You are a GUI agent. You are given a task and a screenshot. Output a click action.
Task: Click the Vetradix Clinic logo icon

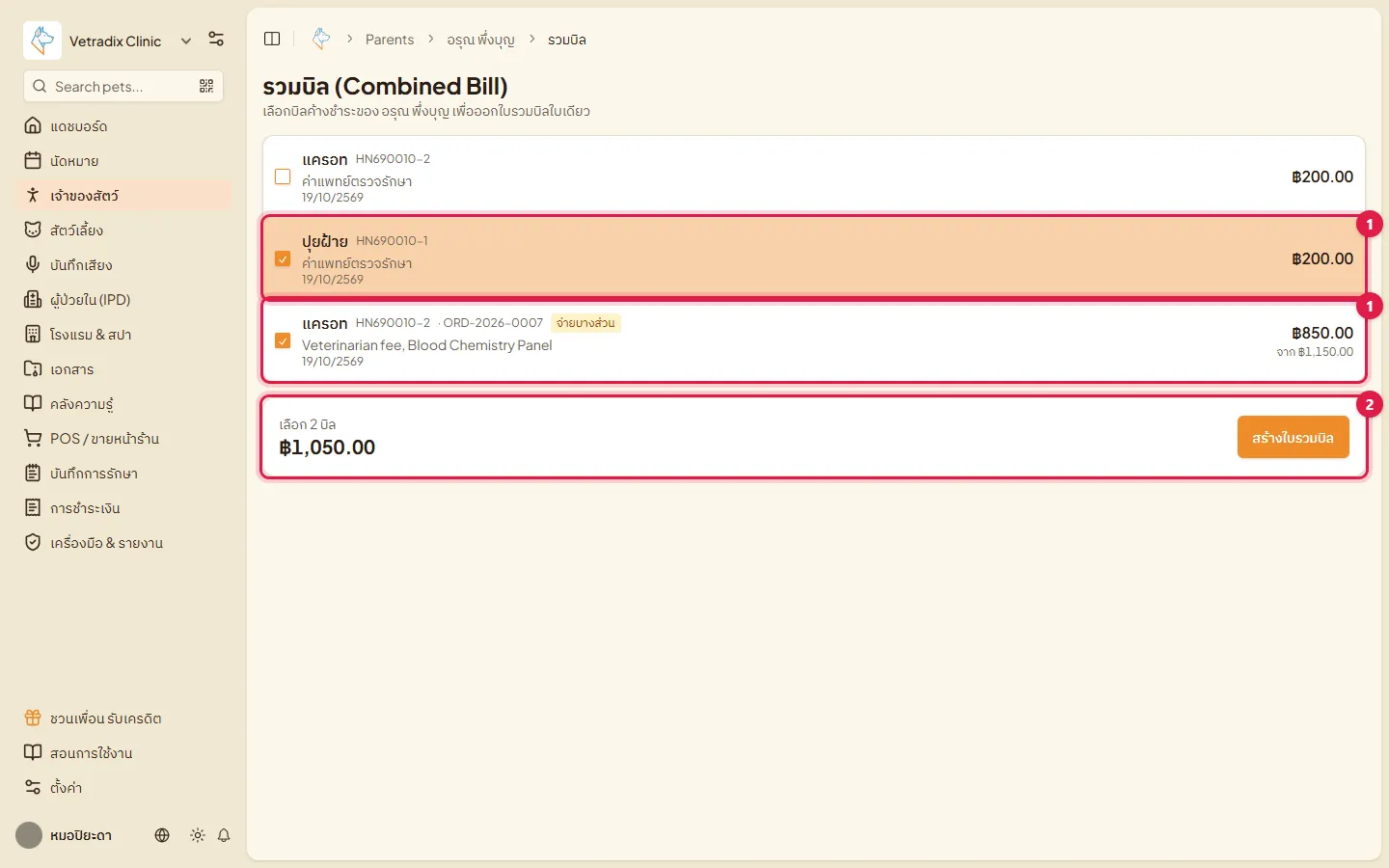[42, 41]
